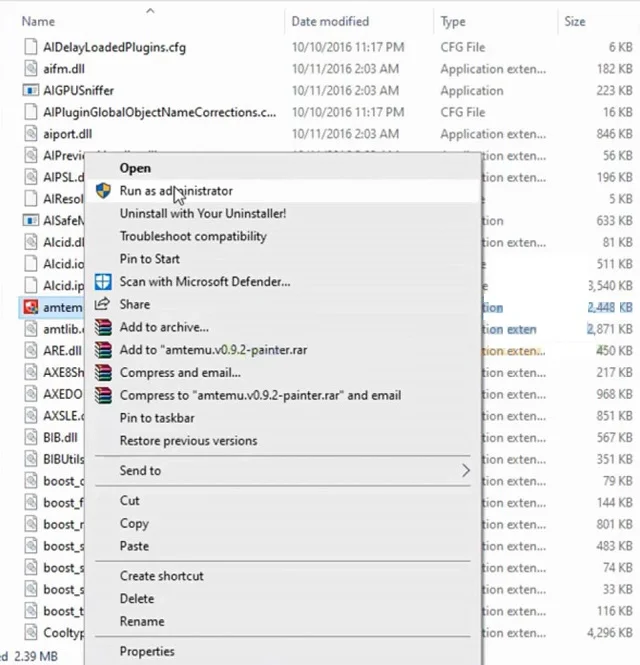
Task: Select the AIPluginGlobalObjectNameCorrections file row
Action: [160, 112]
